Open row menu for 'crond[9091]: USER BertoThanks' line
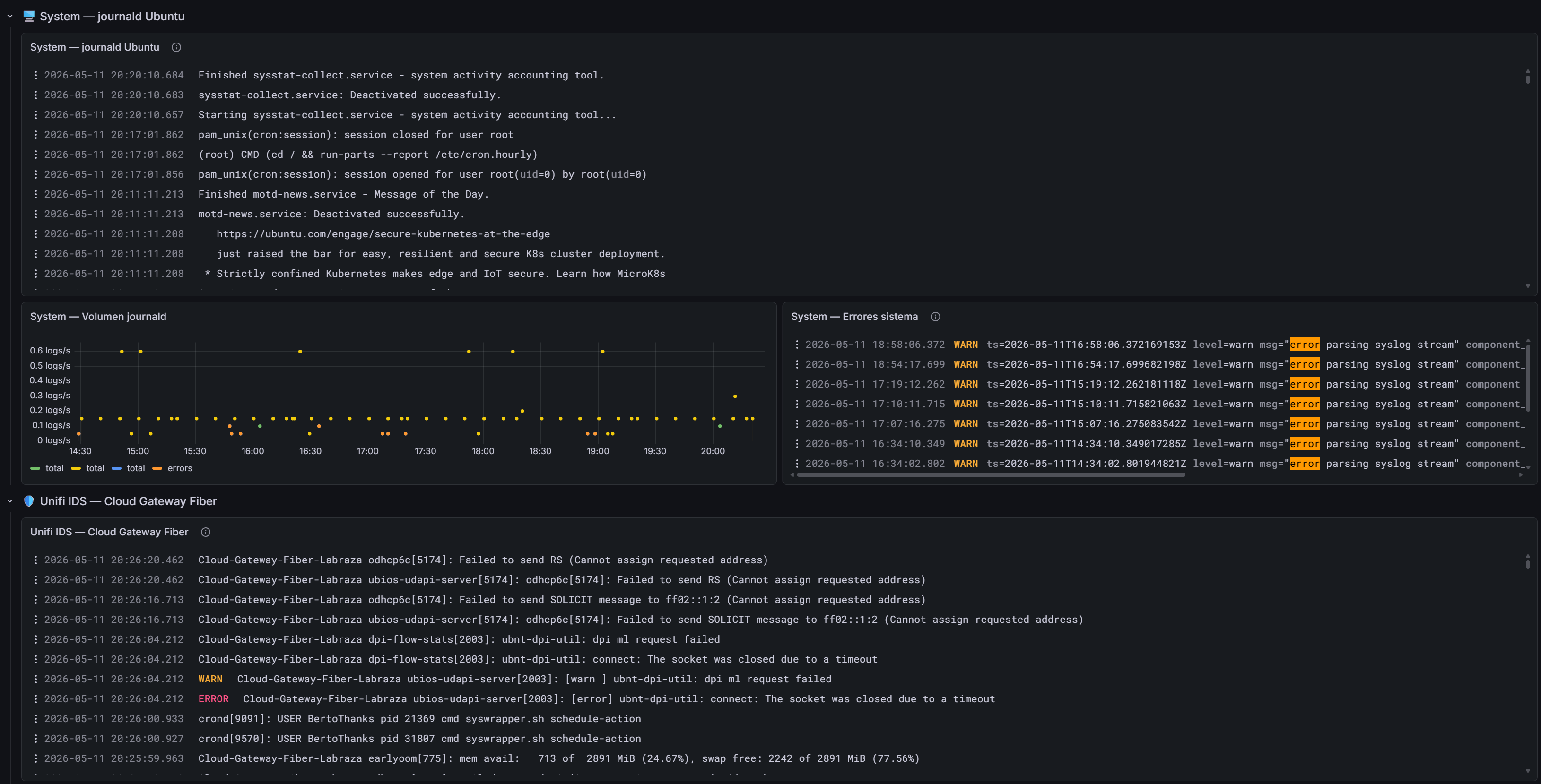The width and height of the screenshot is (1541, 784). [x=36, y=719]
